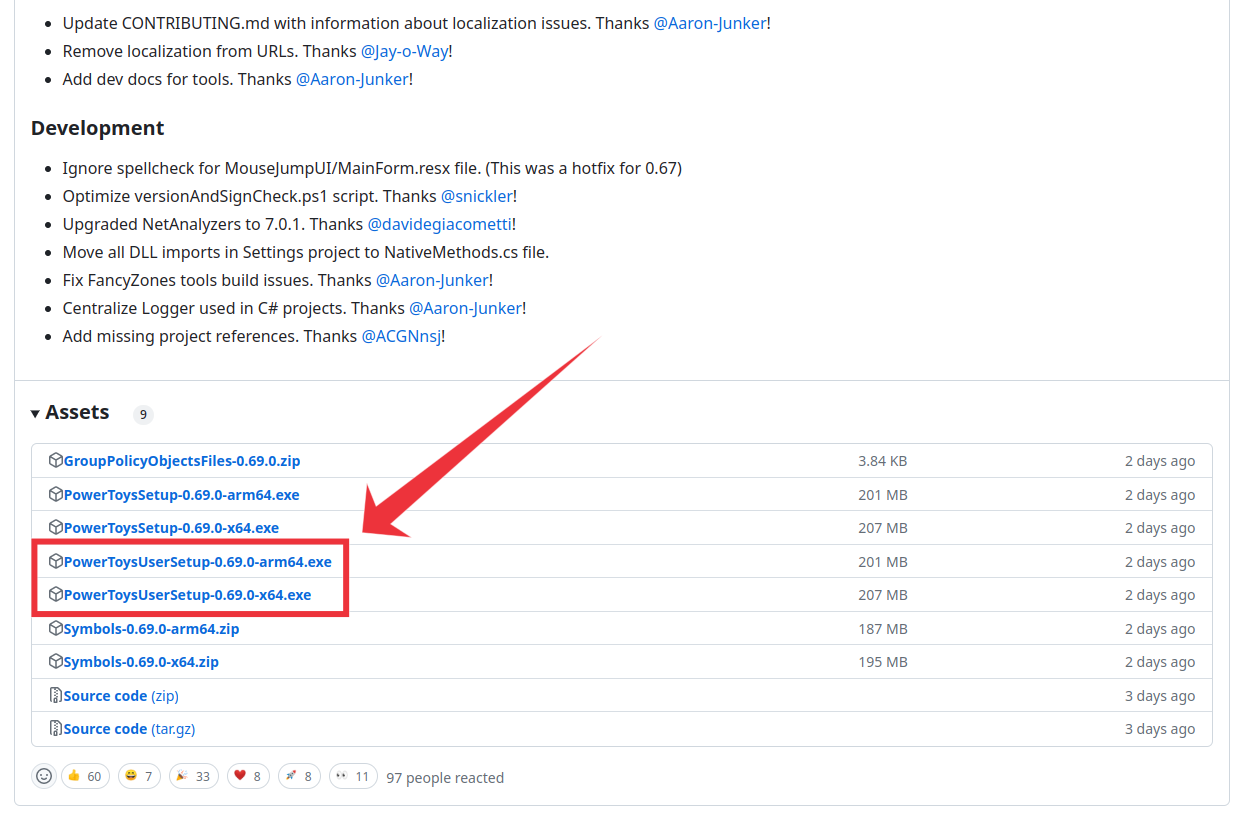Open @Aaron-Junker's profile link
The image size is (1240, 822).
coord(710,22)
